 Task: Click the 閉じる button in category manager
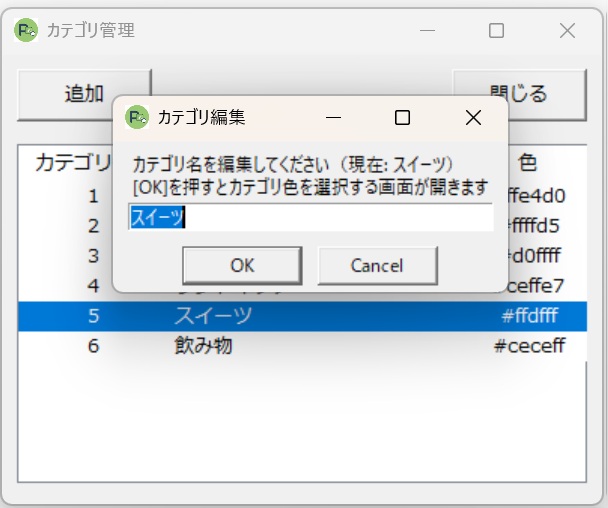tap(520, 95)
